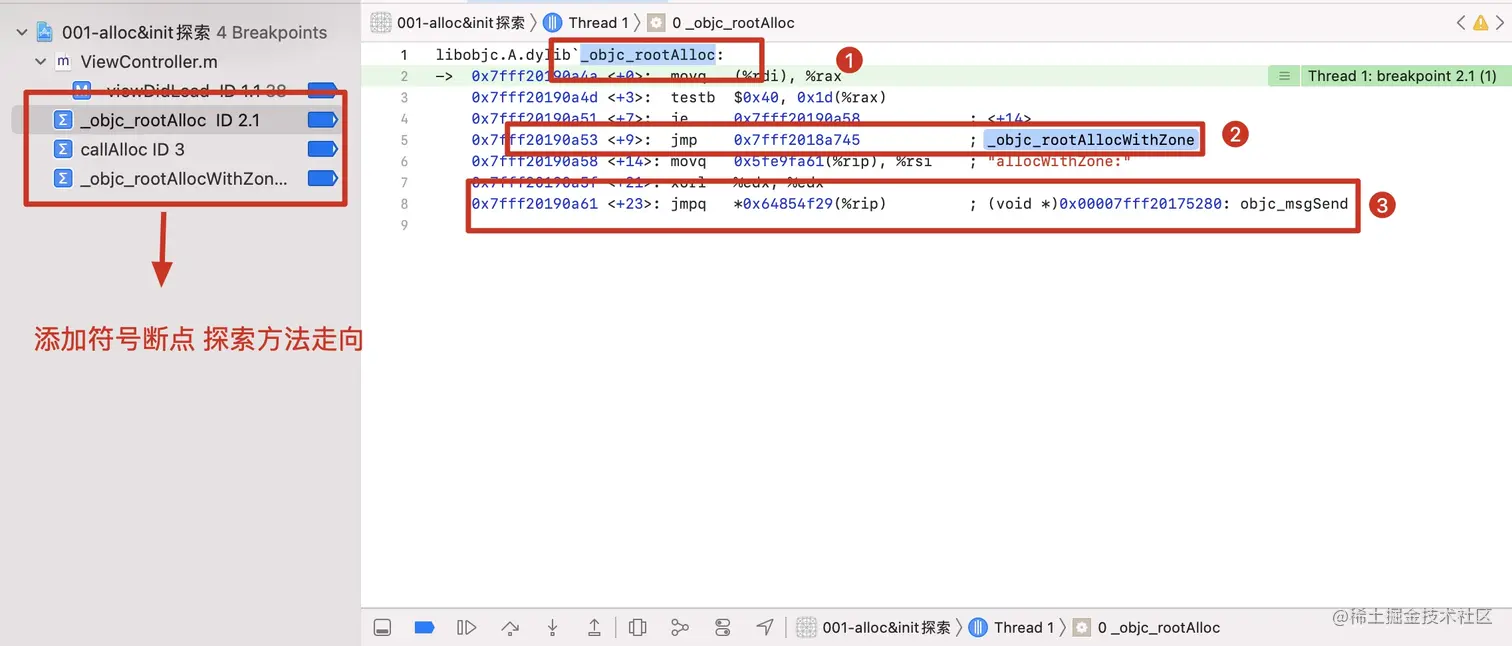Screen dimensions: 1512x646
Task: Open Environment Overrides
Action: [723, 628]
